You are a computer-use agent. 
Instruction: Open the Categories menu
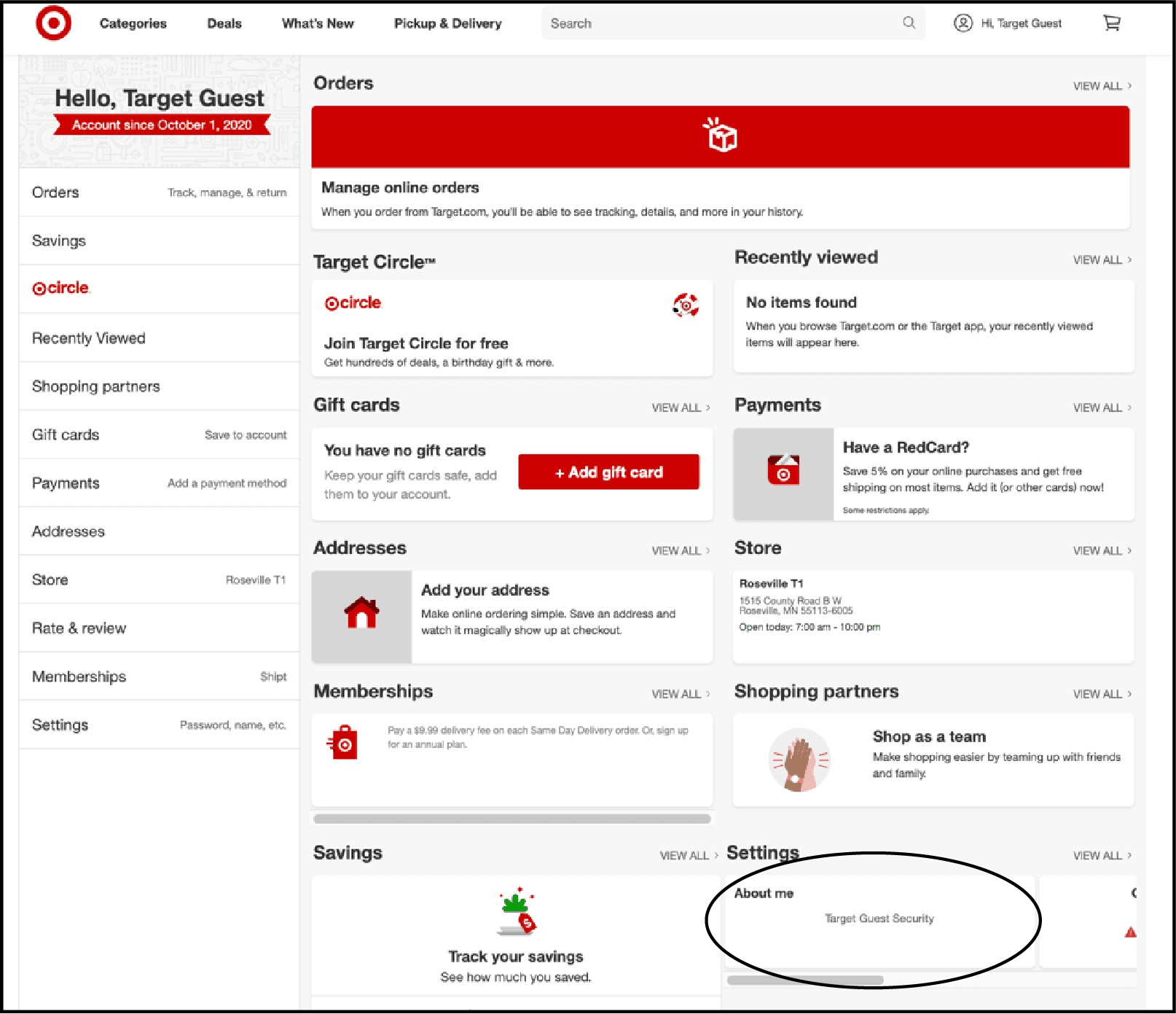[133, 23]
